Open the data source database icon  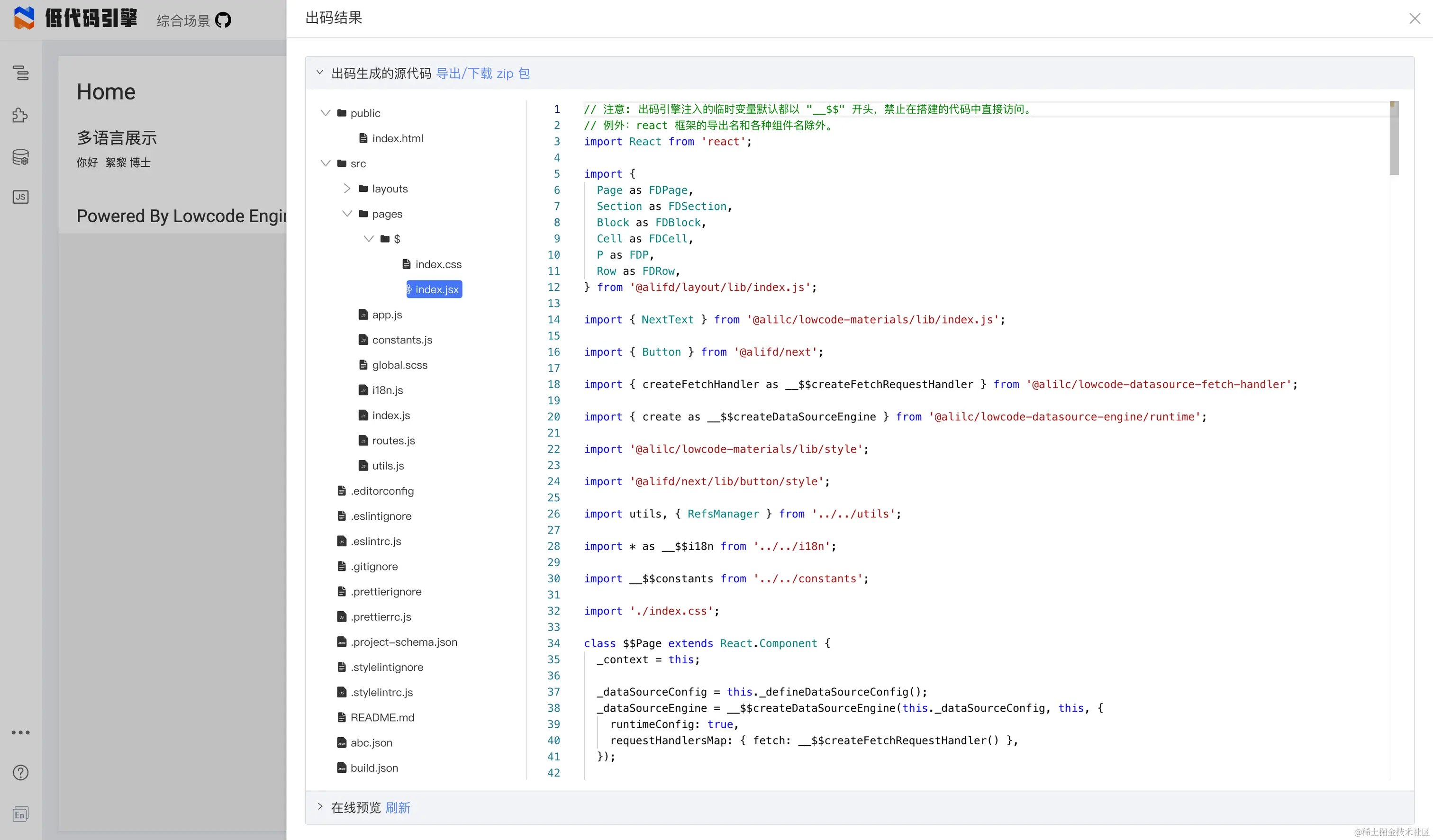coord(20,157)
